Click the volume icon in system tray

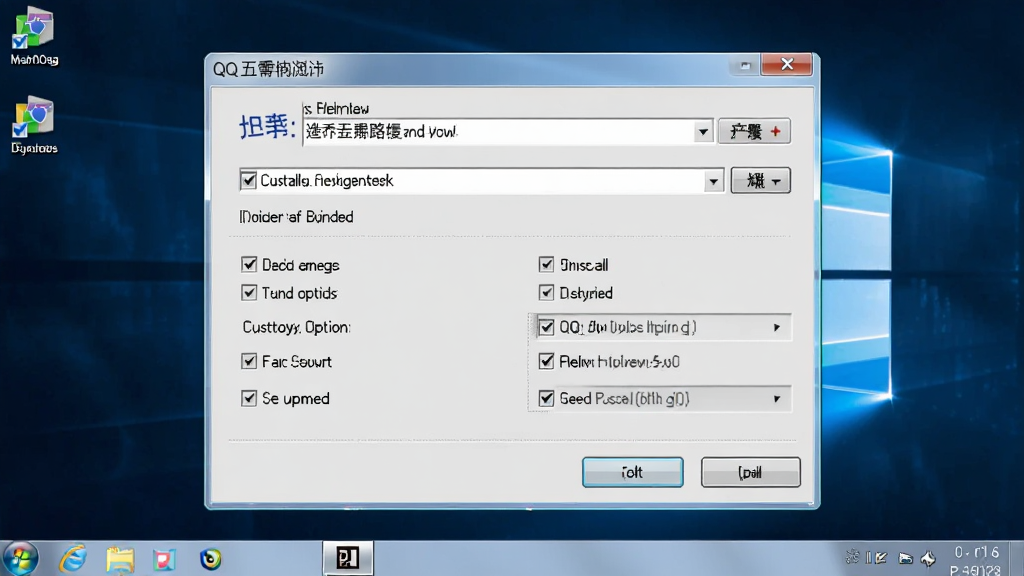point(928,558)
